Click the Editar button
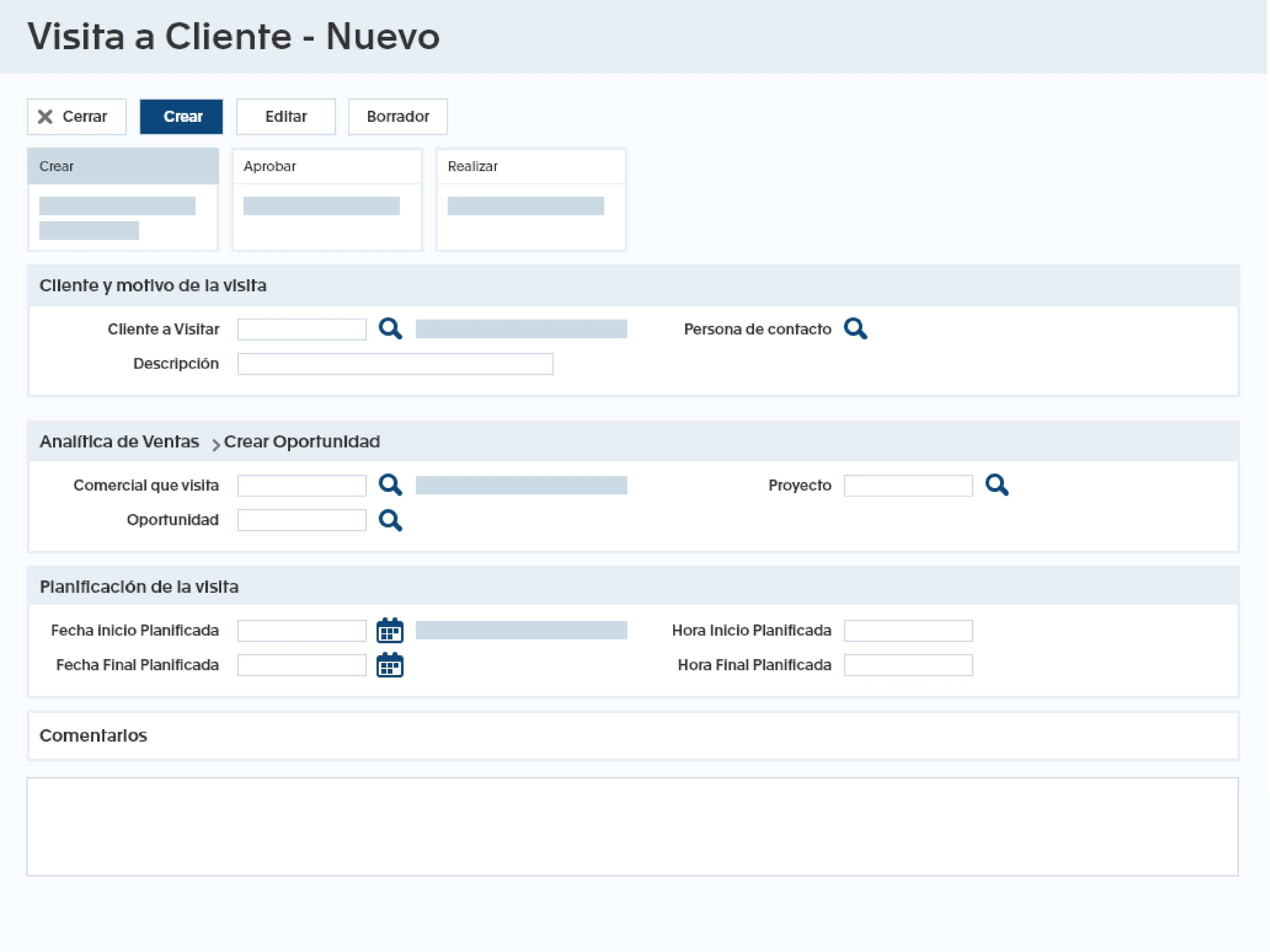 pyautogui.click(x=286, y=116)
